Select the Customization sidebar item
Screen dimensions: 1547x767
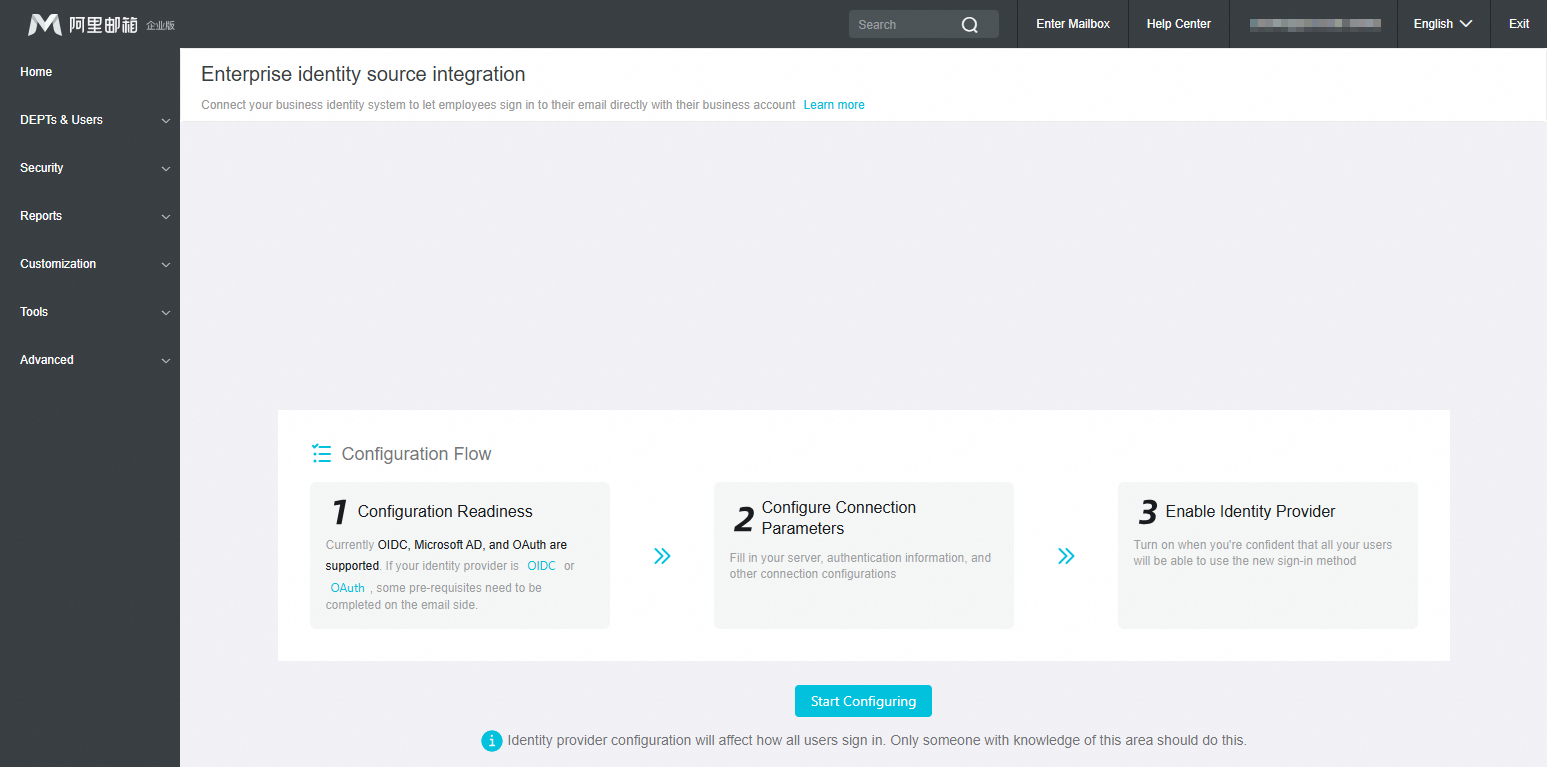58,264
